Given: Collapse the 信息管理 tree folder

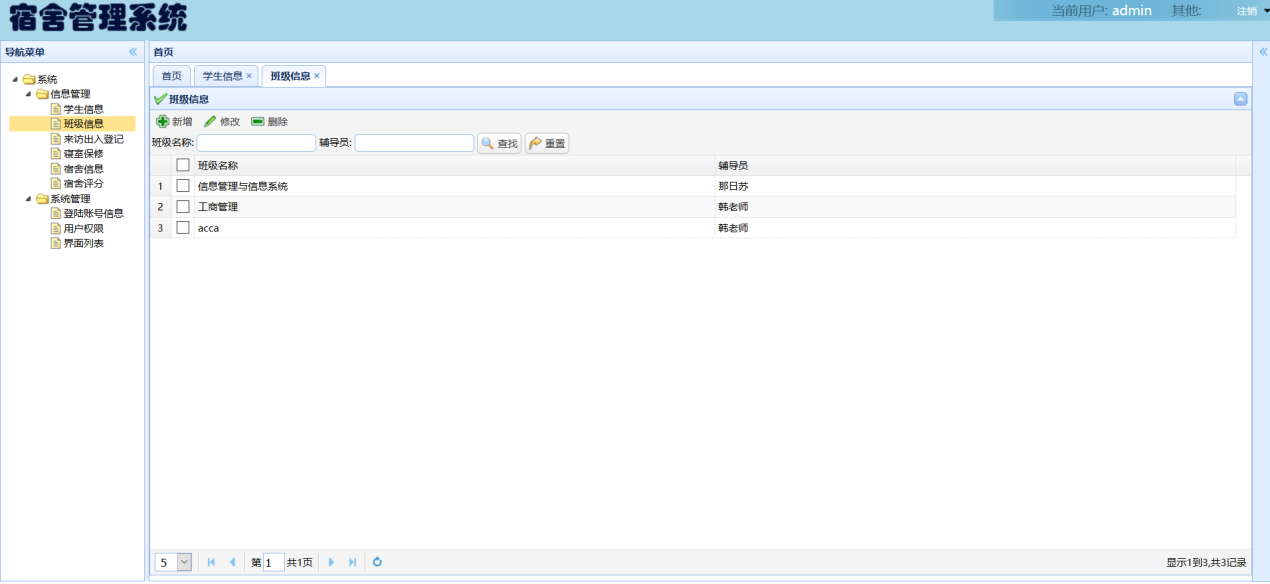Looking at the screenshot, I should pyautogui.click(x=29, y=94).
